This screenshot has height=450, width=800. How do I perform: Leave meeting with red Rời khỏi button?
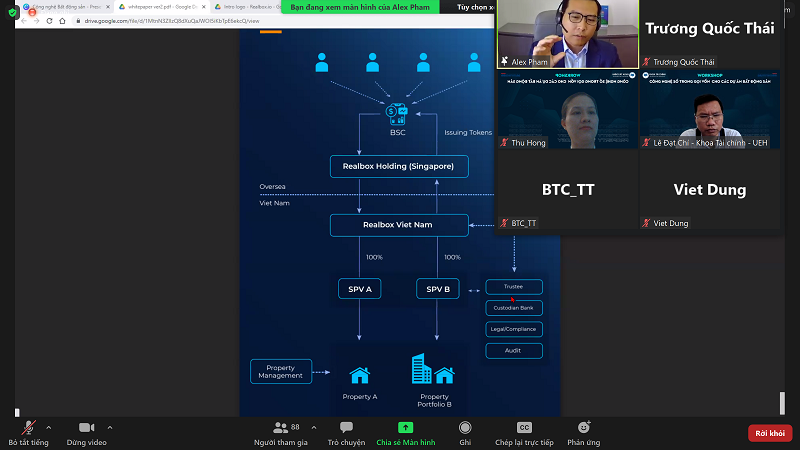770,433
